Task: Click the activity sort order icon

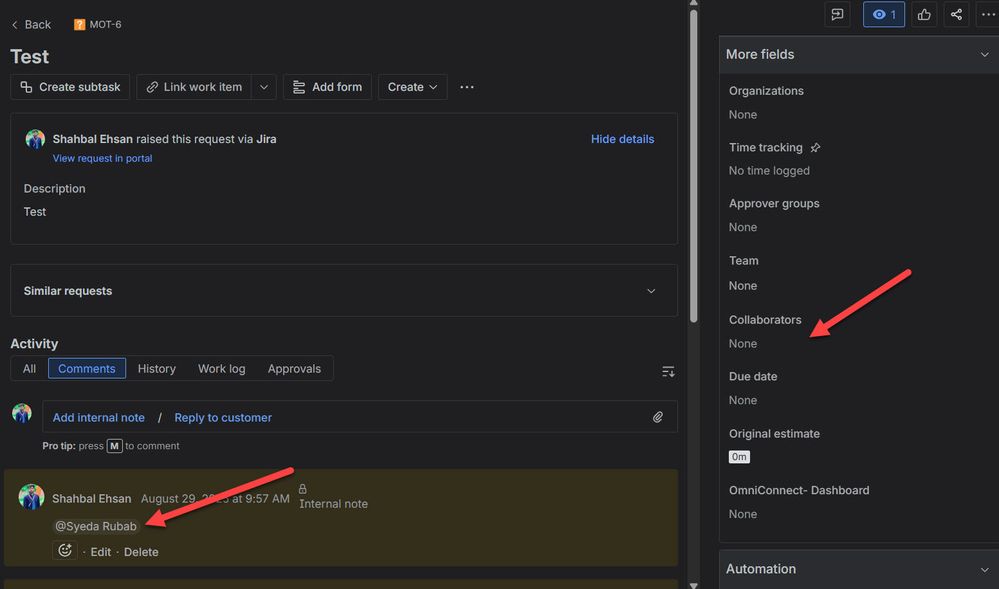Action: click(668, 371)
